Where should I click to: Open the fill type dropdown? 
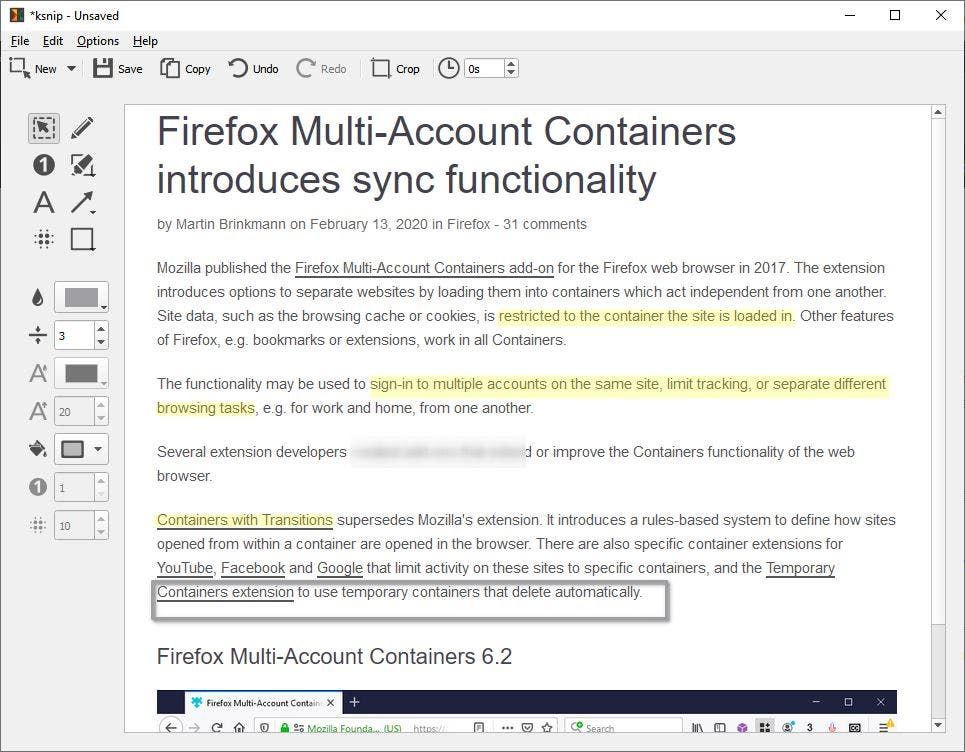(x=81, y=449)
